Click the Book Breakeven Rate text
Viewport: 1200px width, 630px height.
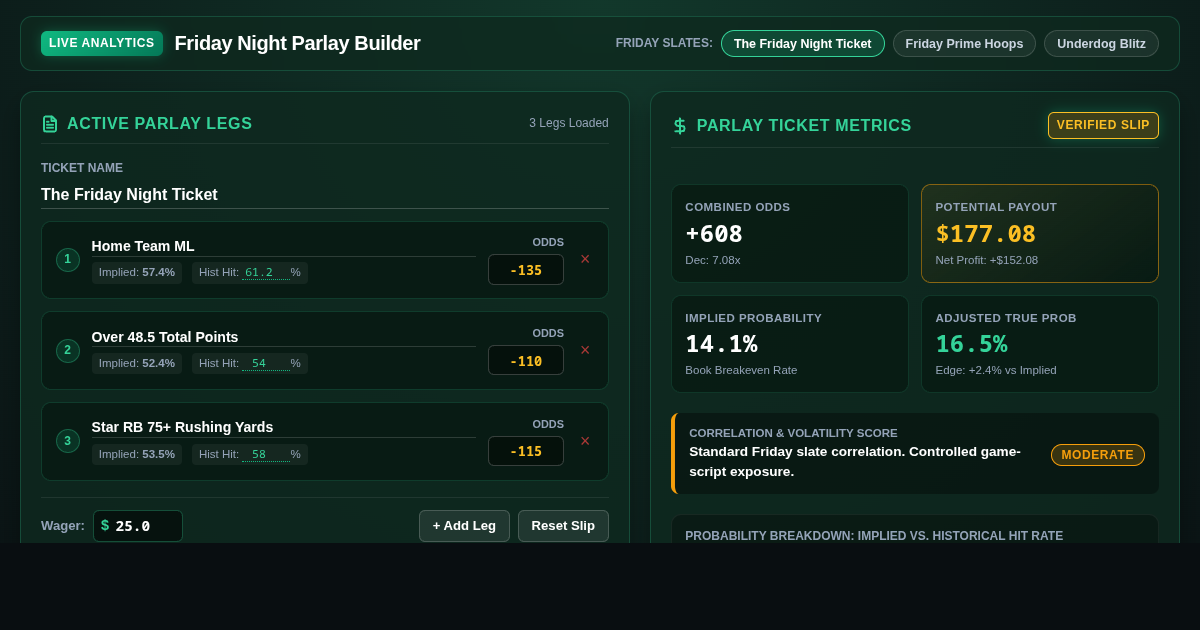(x=741, y=370)
